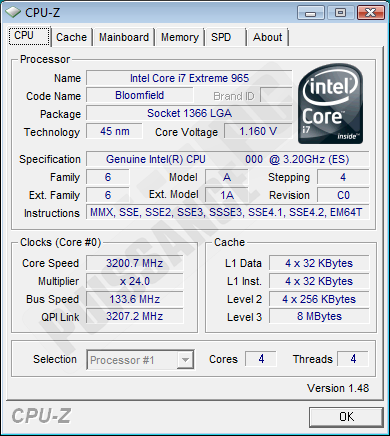Click the Revision value C0

(343, 195)
